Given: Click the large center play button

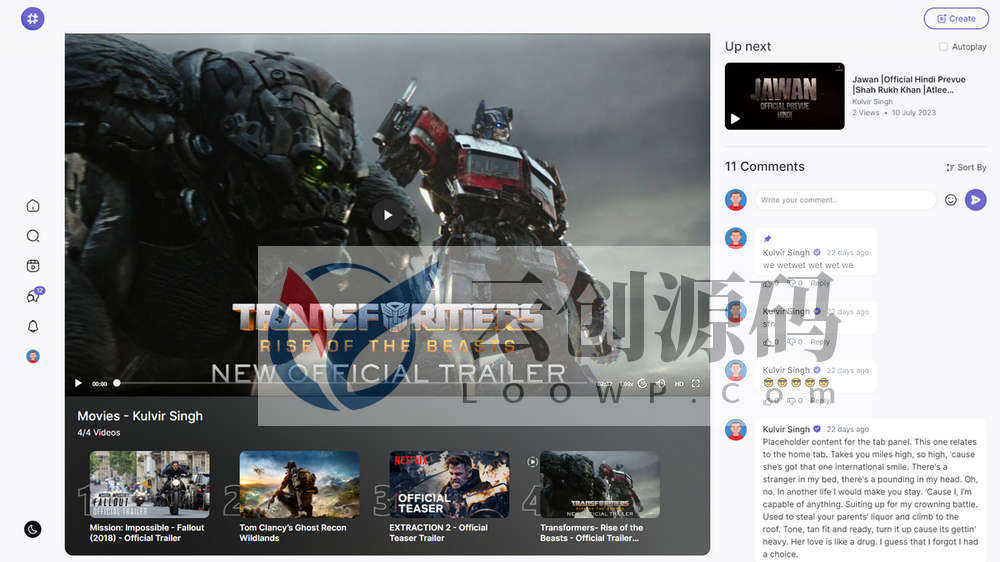Looking at the screenshot, I should pyautogui.click(x=387, y=215).
